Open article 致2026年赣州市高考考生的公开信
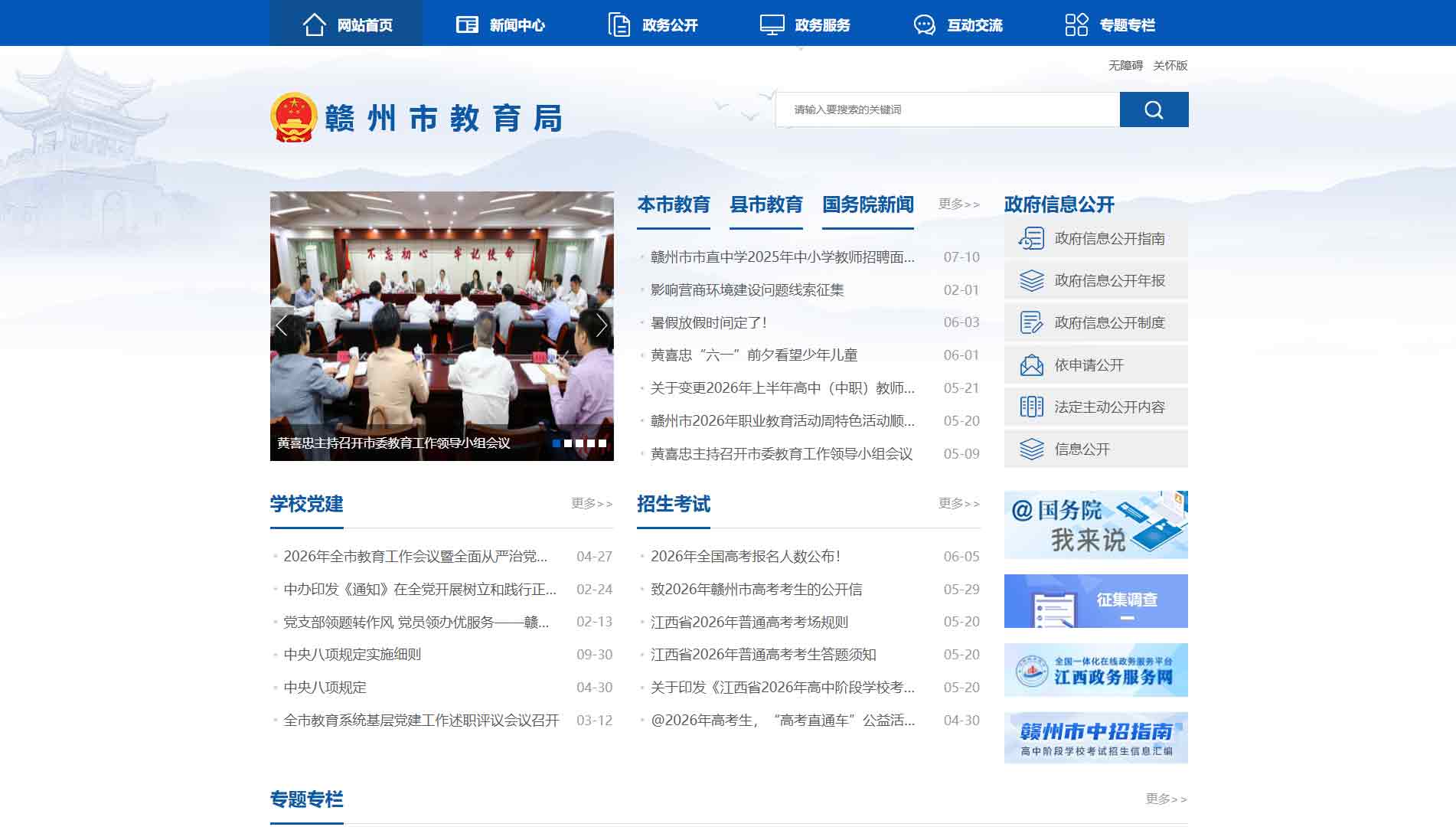 click(756, 590)
